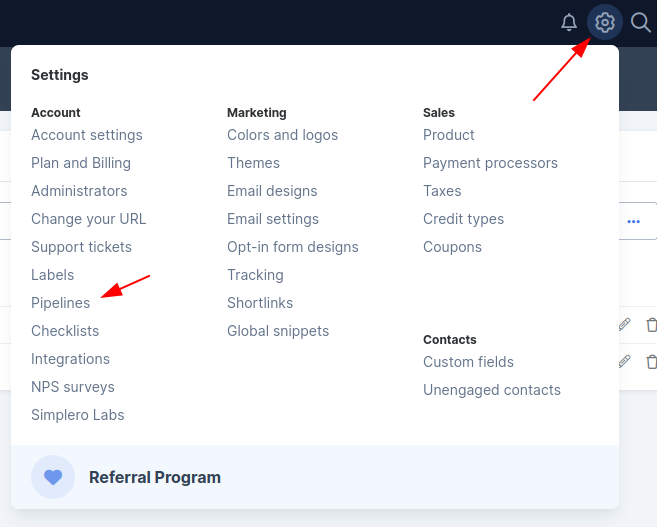Click the Referral Program heart icon
657x527 pixels.
tap(53, 477)
